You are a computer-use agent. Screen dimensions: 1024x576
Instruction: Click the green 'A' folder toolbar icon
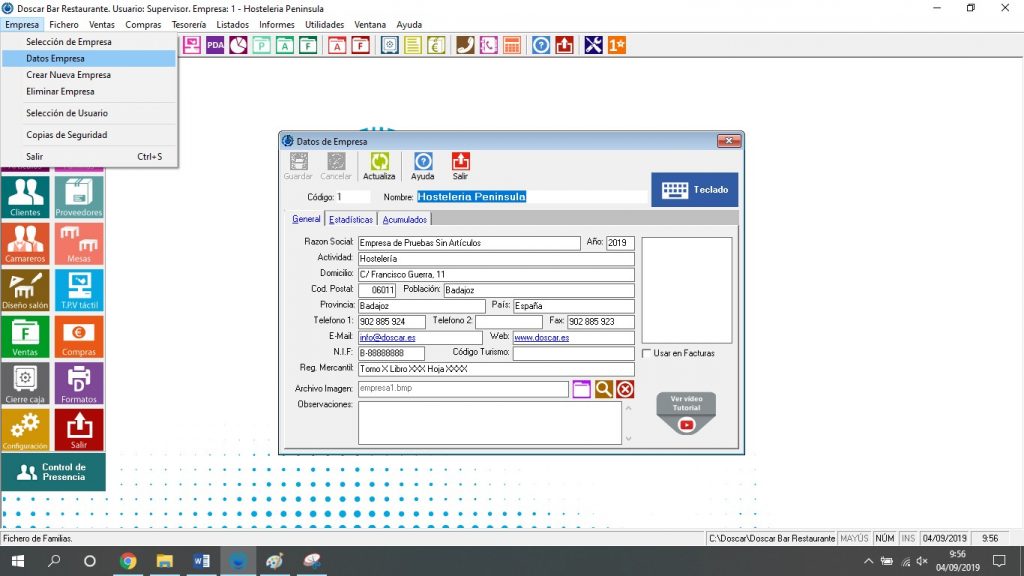tap(285, 45)
